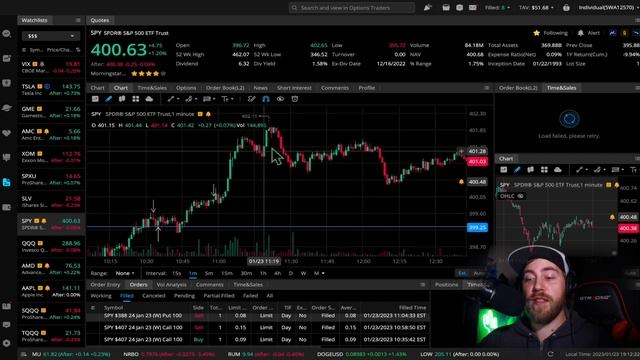Click the delete drawings trash icon in main chart toolbar
Screen dimensions: 640x360
pyautogui.click(x=295, y=99)
